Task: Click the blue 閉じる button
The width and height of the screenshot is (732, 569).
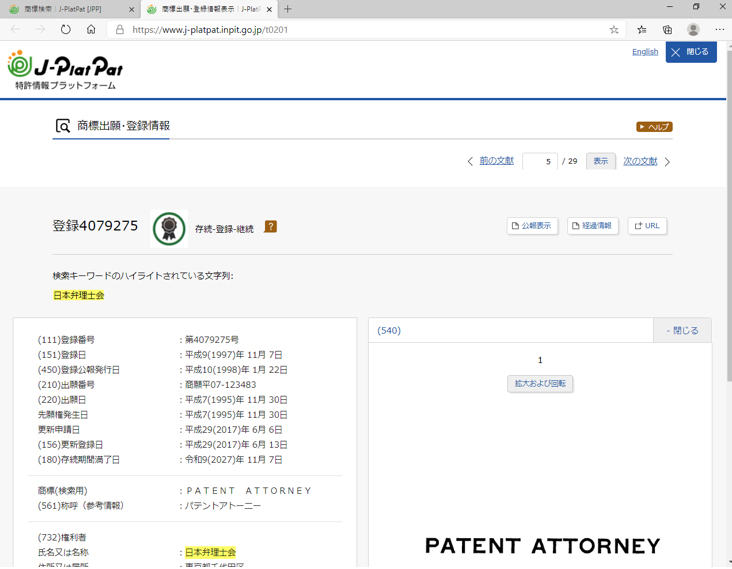Action: pyautogui.click(x=691, y=52)
